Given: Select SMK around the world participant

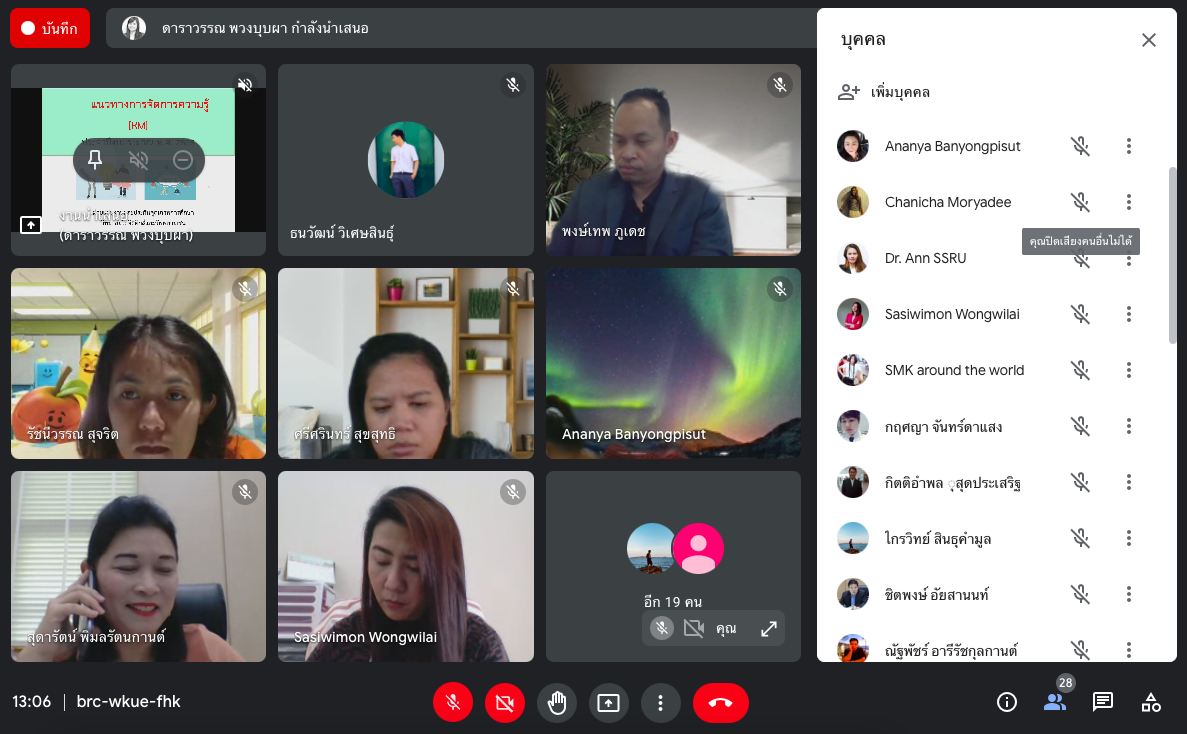Looking at the screenshot, I should coord(954,370).
